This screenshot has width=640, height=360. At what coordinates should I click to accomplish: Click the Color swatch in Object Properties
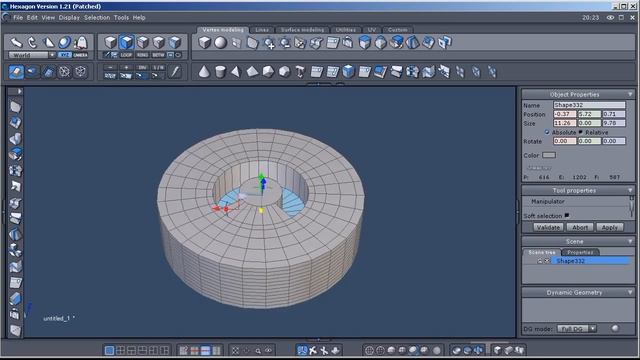[x=549, y=155]
